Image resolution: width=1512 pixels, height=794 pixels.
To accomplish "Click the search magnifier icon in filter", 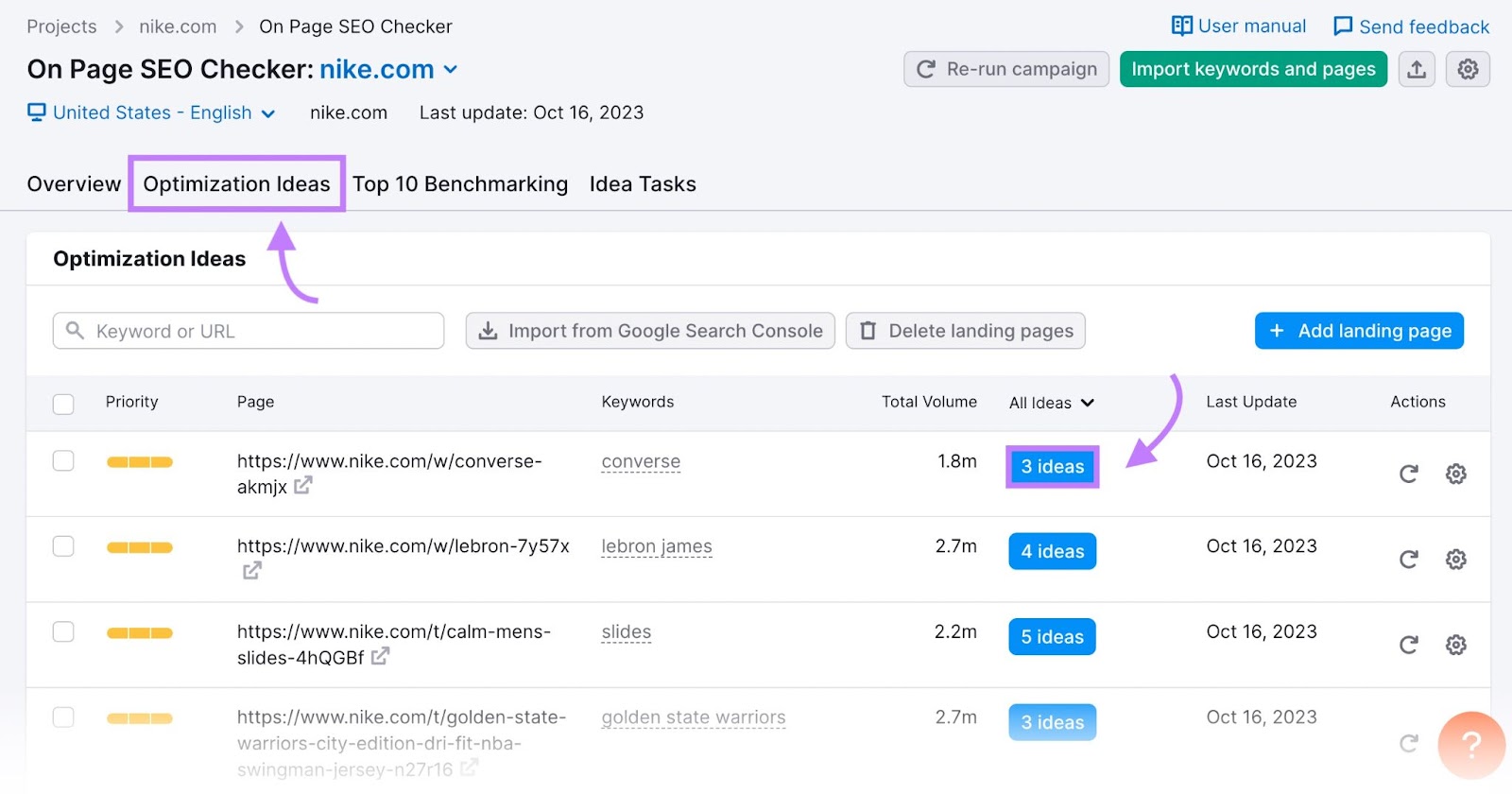I will click(75, 331).
